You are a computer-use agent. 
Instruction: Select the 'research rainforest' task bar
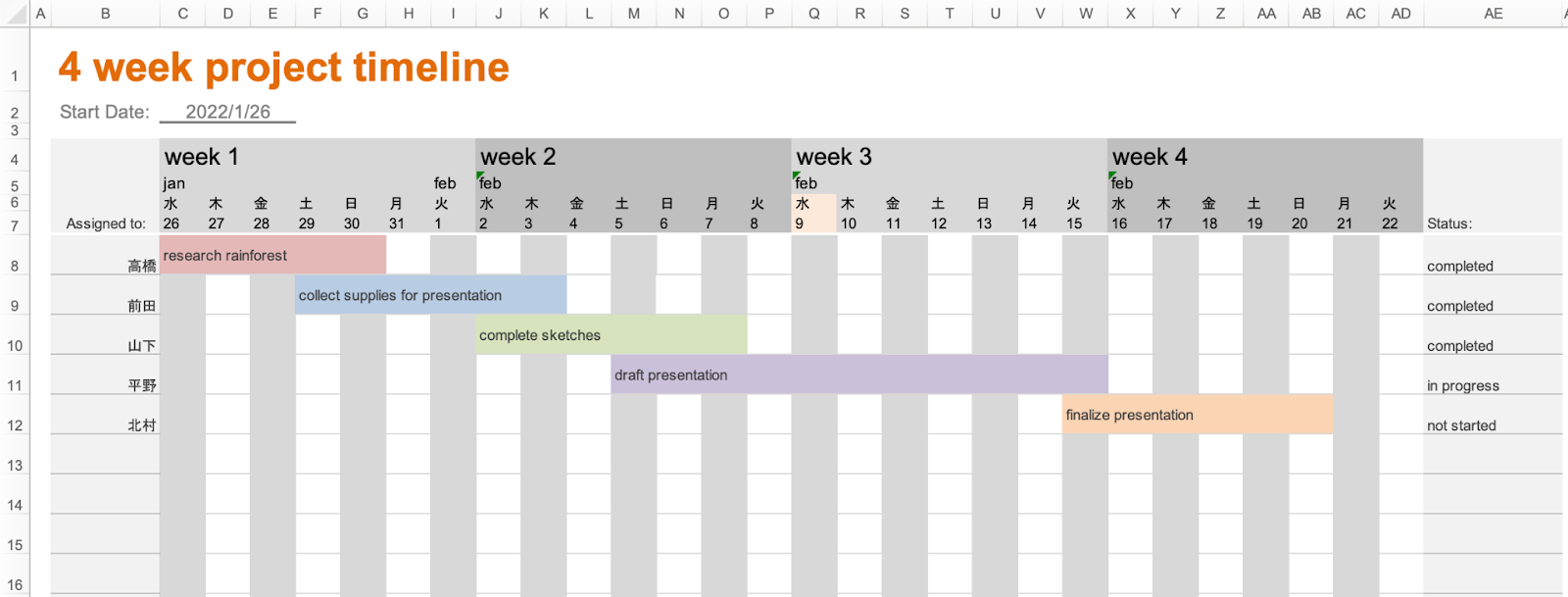(272, 255)
